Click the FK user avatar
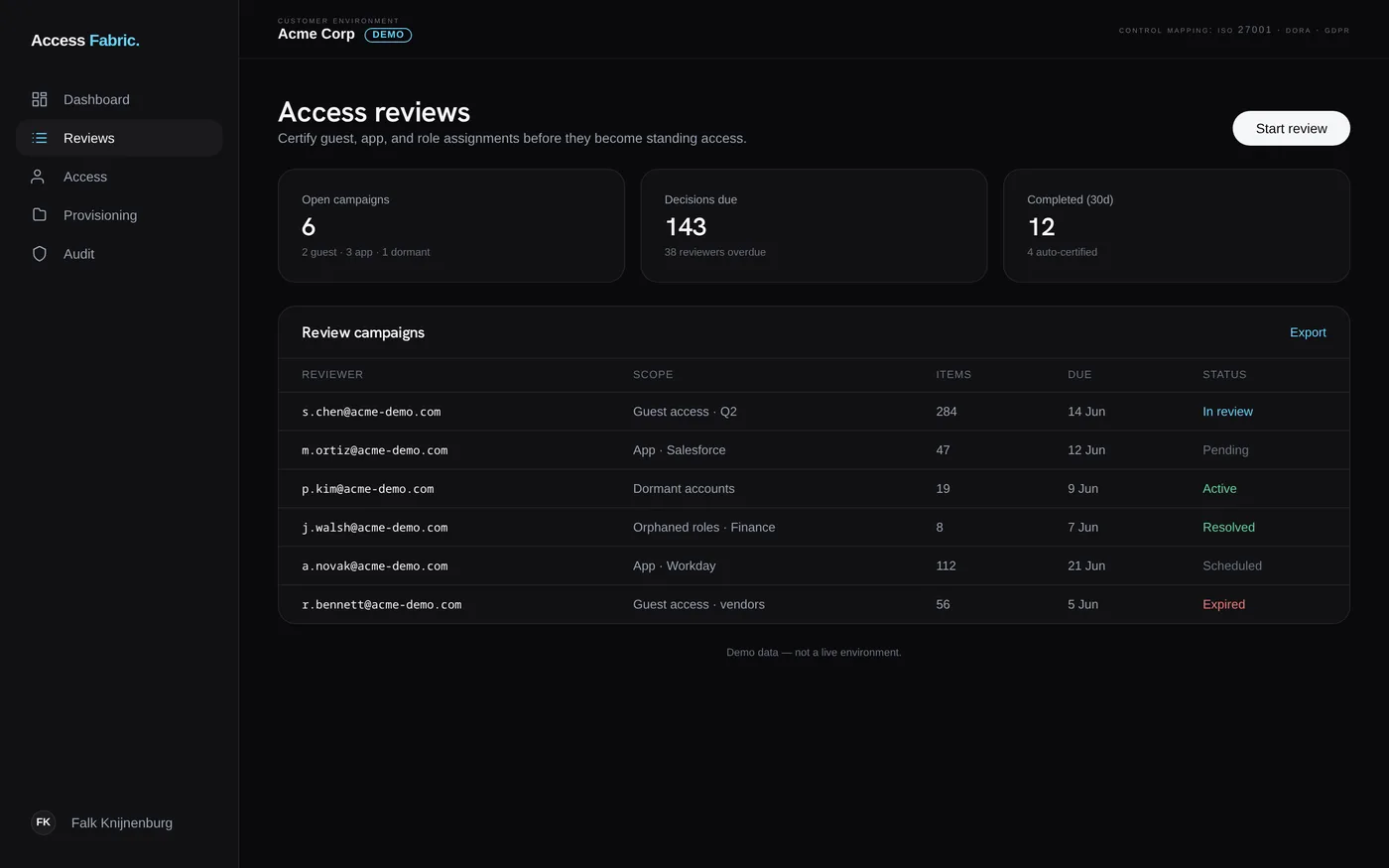 [x=44, y=822]
